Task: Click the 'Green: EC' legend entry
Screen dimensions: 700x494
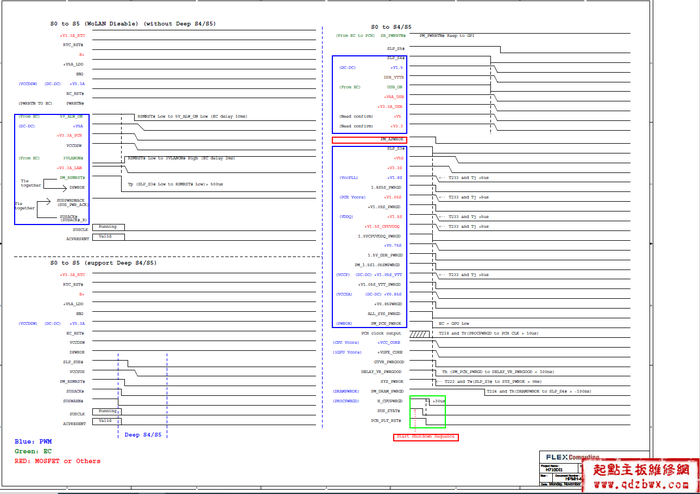Action: tap(33, 451)
